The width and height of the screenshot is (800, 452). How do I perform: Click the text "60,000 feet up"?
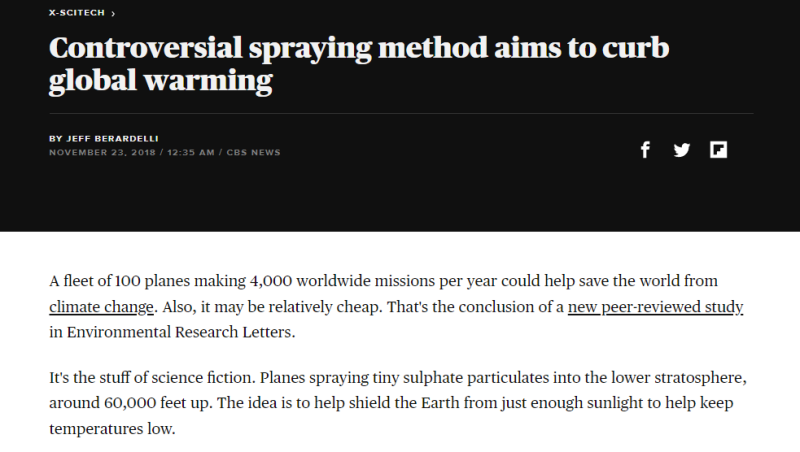coord(150,404)
